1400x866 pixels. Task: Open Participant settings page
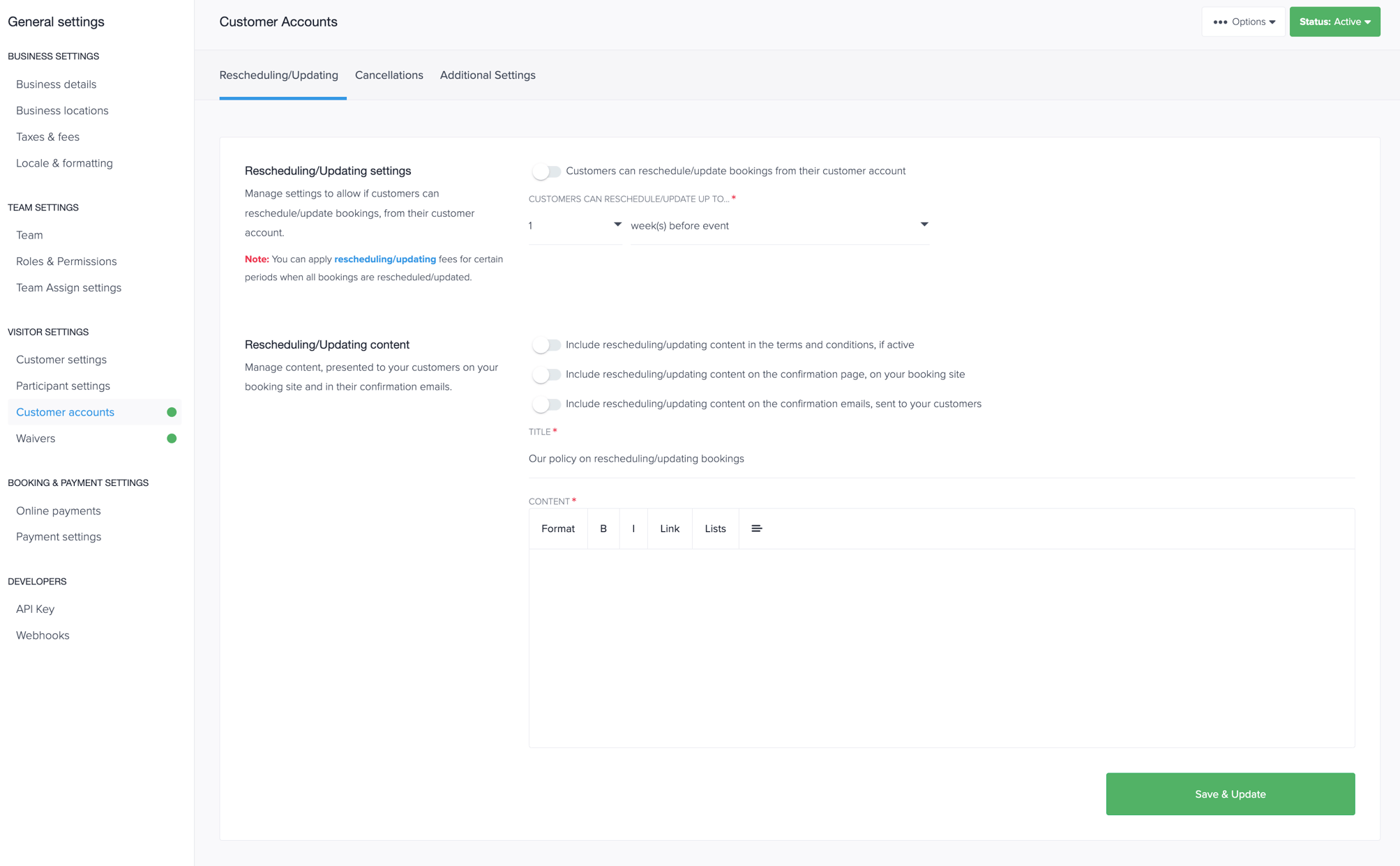click(x=63, y=386)
